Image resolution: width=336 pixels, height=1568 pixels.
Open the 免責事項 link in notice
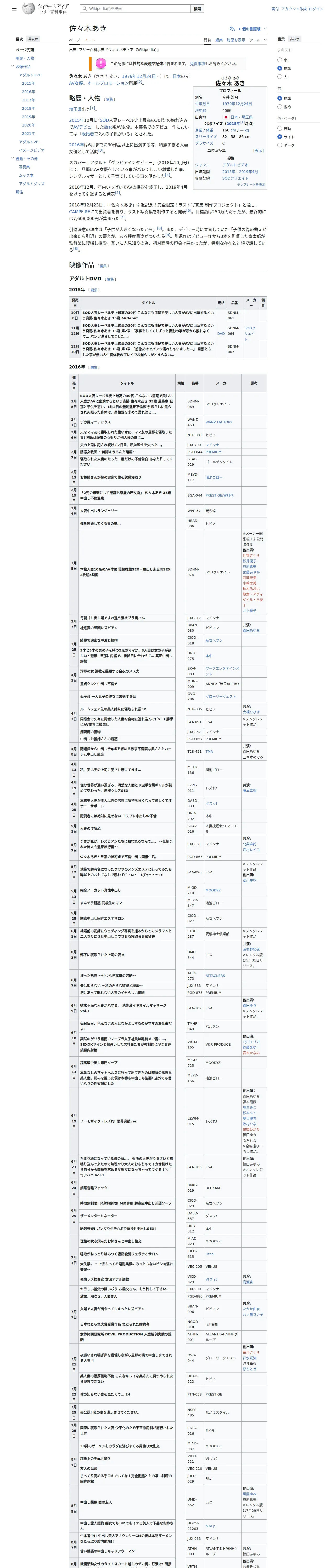click(x=198, y=63)
